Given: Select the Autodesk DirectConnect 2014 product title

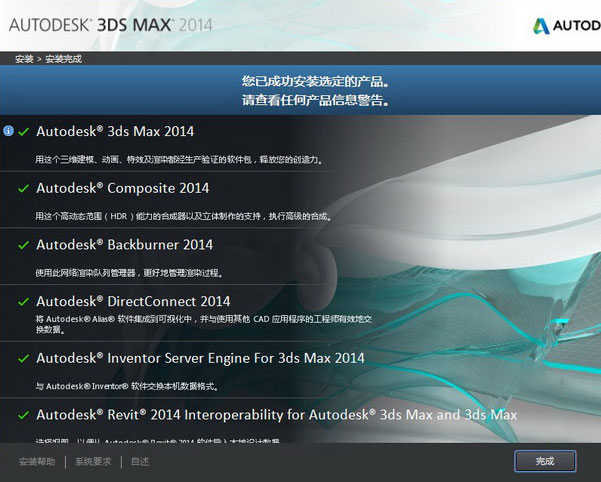Looking at the screenshot, I should pos(133,302).
